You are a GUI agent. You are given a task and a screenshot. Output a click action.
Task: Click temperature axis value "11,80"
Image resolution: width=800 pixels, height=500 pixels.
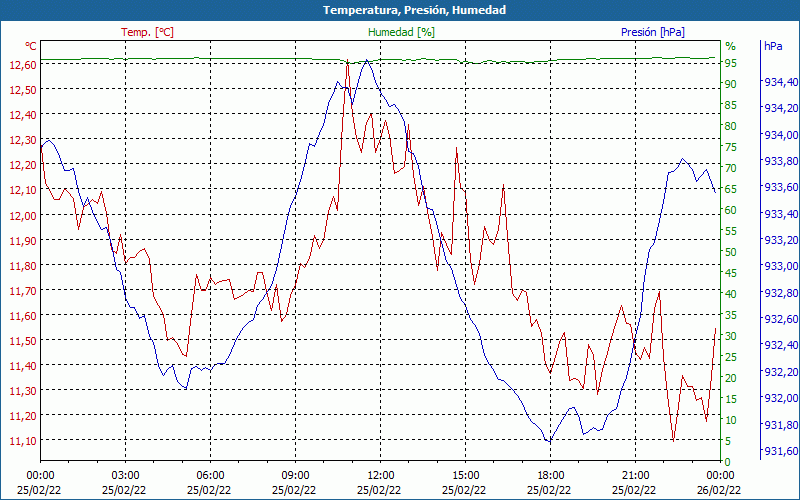click(22, 265)
